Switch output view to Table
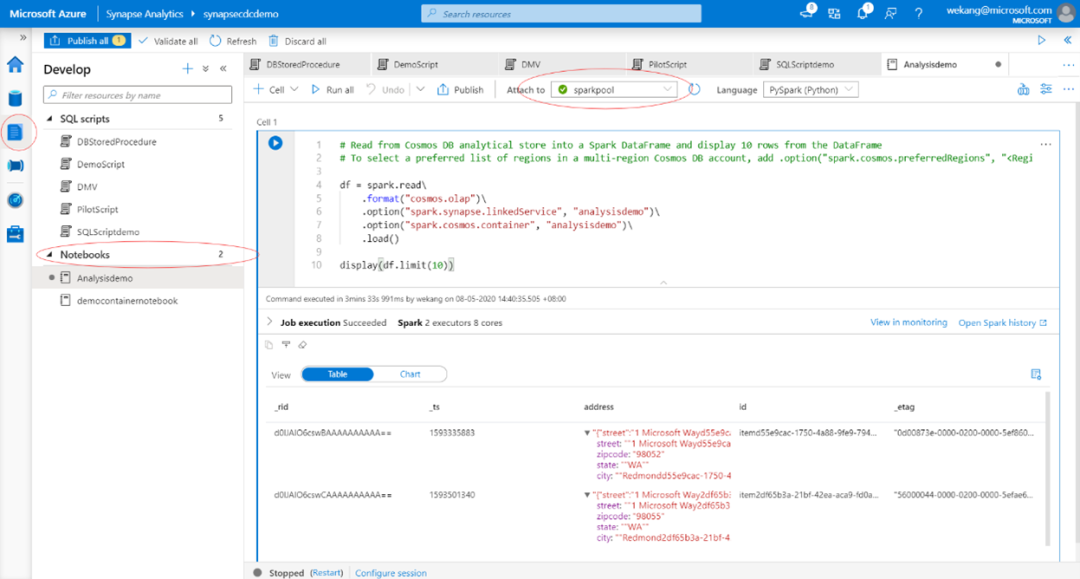Viewport: 1080px width, 579px height. pyautogui.click(x=338, y=374)
